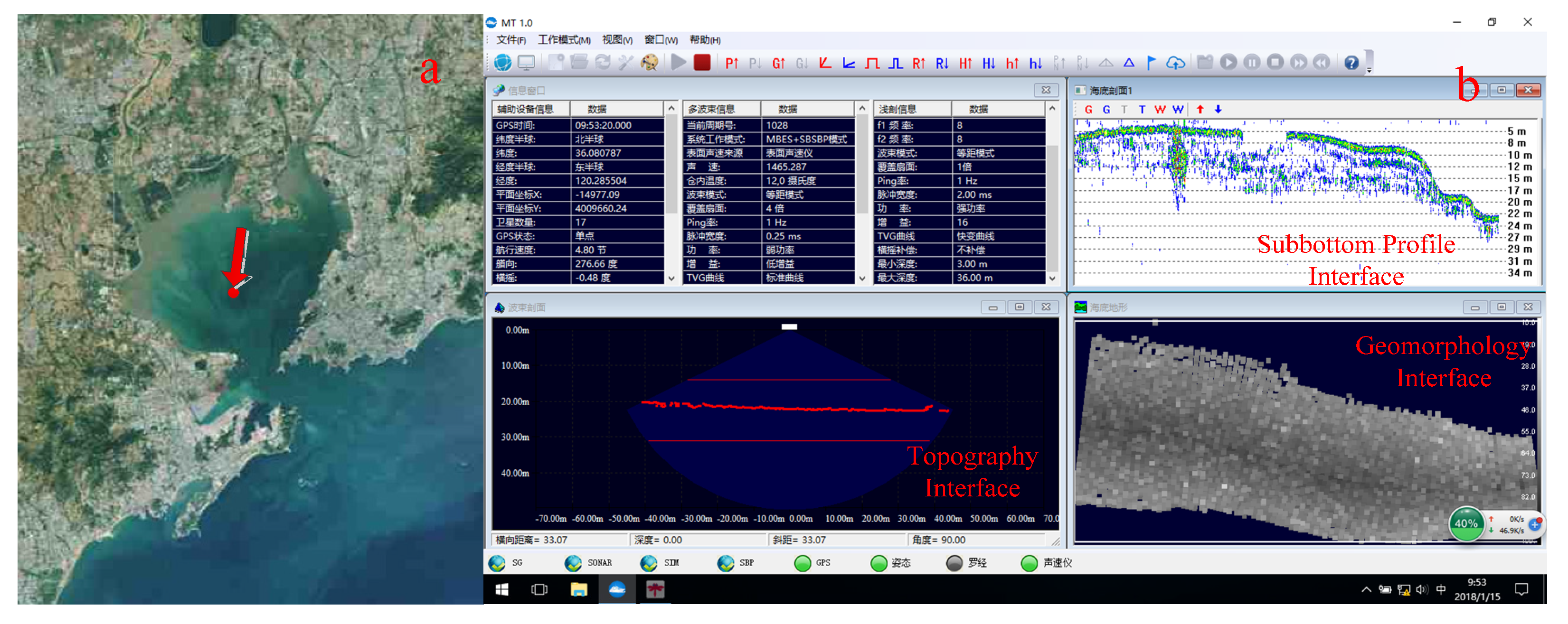The width and height of the screenshot is (1568, 624).
Task: Click the red Stop recording toolbar icon
Action: pyautogui.click(x=702, y=62)
